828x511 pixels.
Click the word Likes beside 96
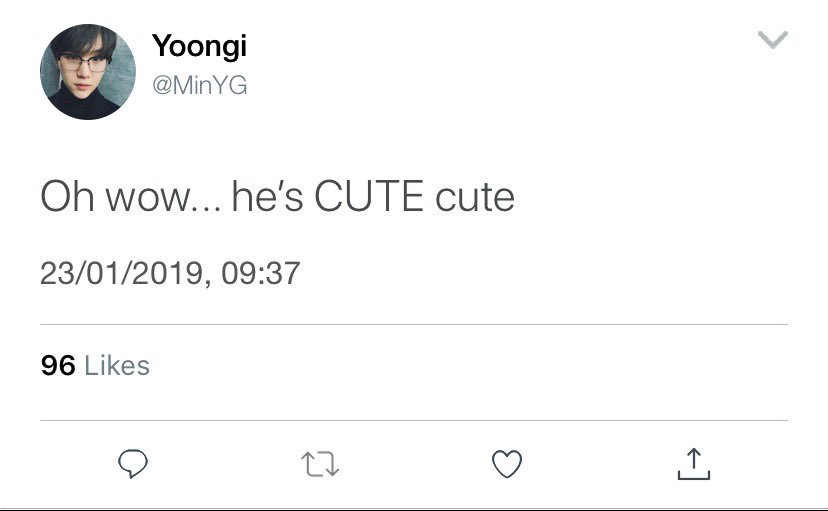click(117, 365)
